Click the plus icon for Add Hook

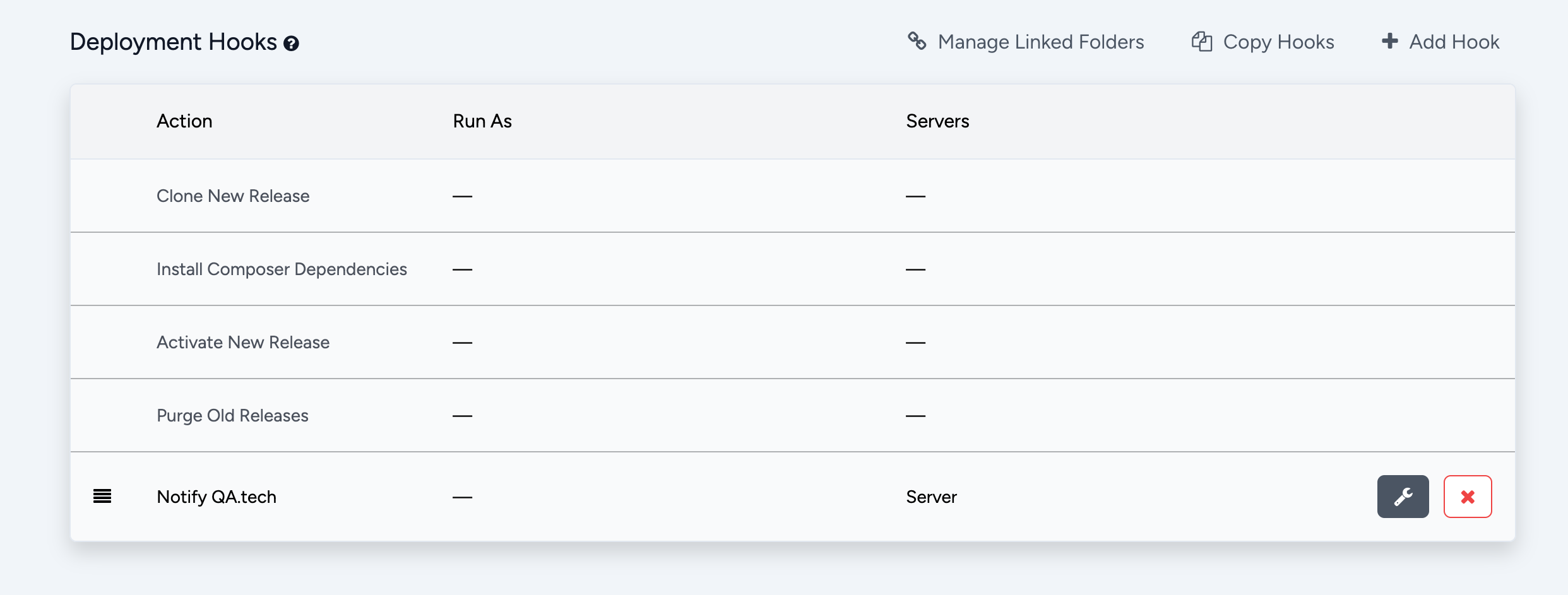1389,41
